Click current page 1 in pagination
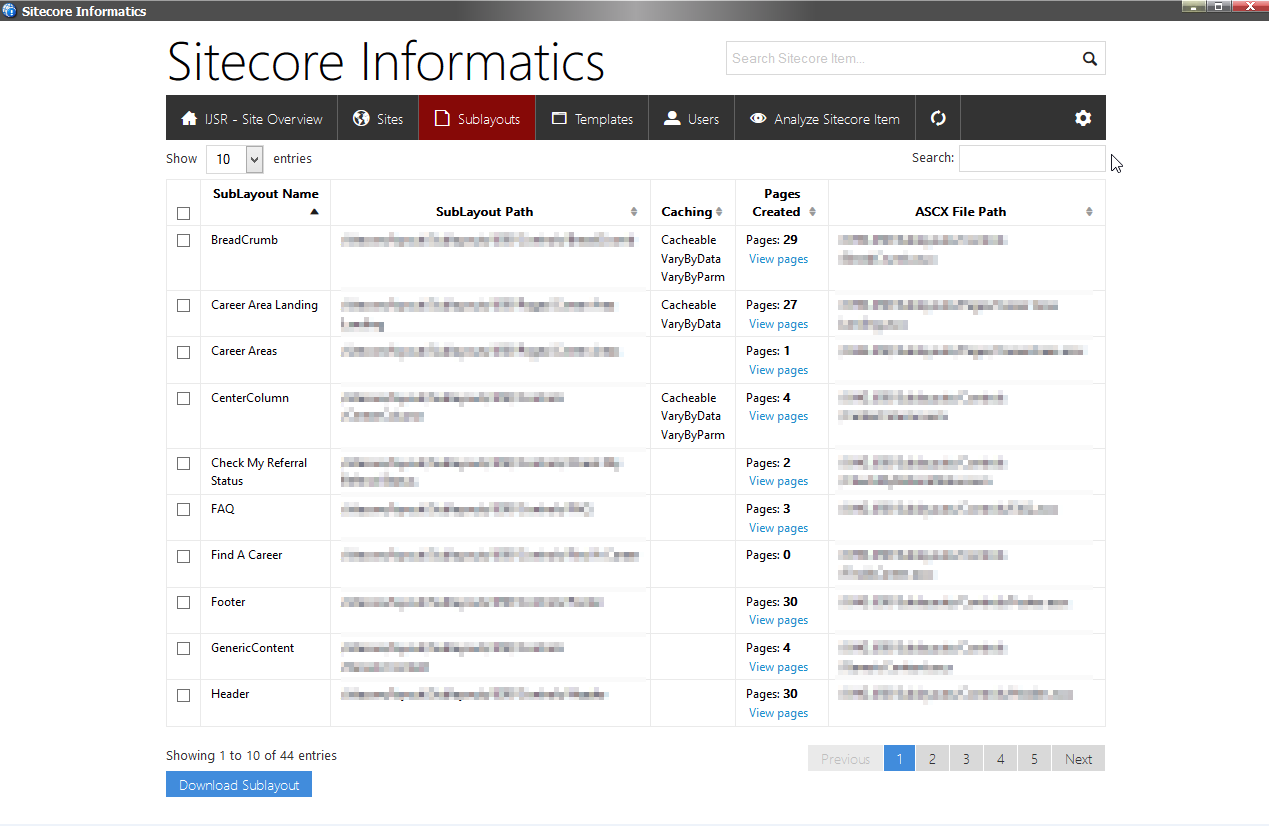 point(899,759)
